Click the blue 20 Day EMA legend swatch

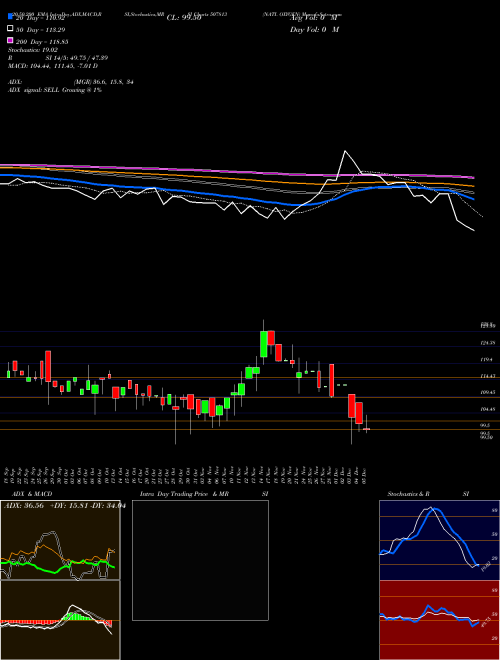pos(10,16)
